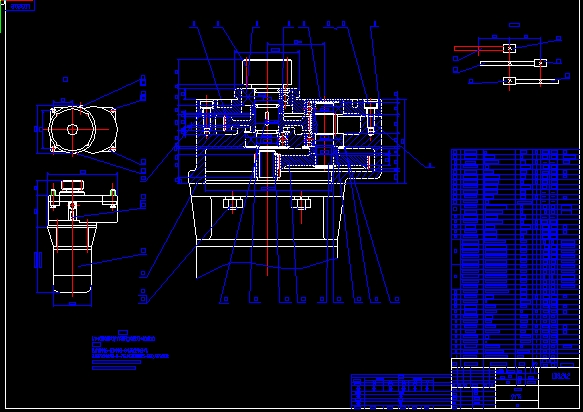Click the left hex bolt on the main section view base

pos(233,203)
